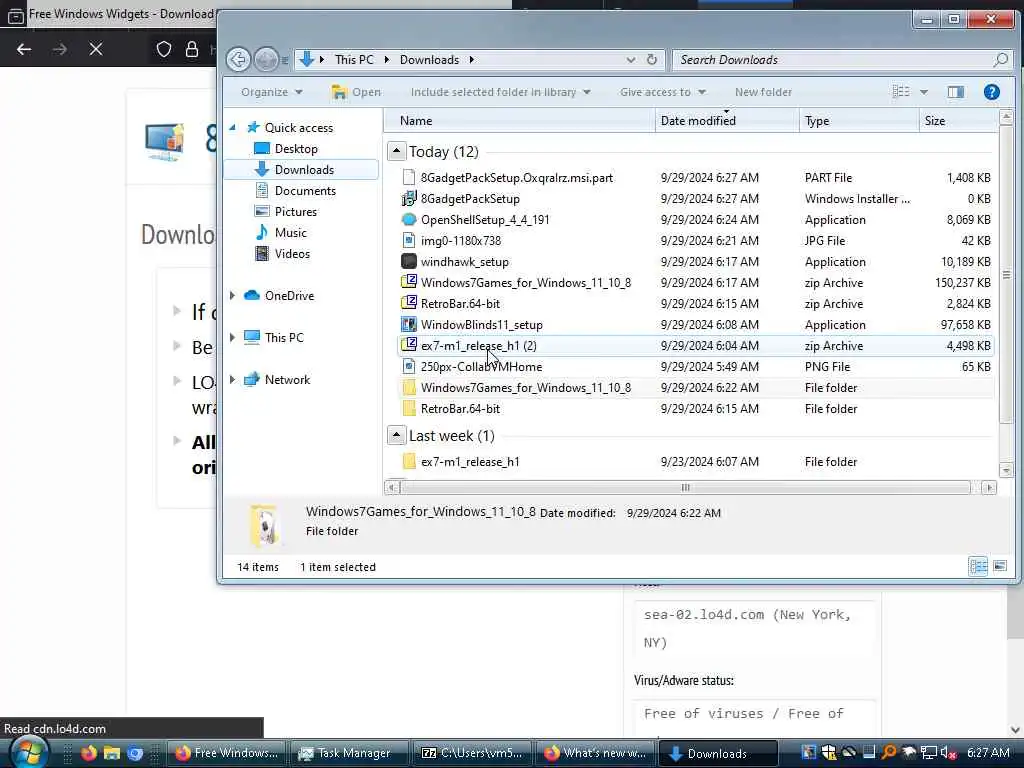This screenshot has width=1024, height=768.
Task: Toggle the preview pane button
Action: tap(955, 92)
